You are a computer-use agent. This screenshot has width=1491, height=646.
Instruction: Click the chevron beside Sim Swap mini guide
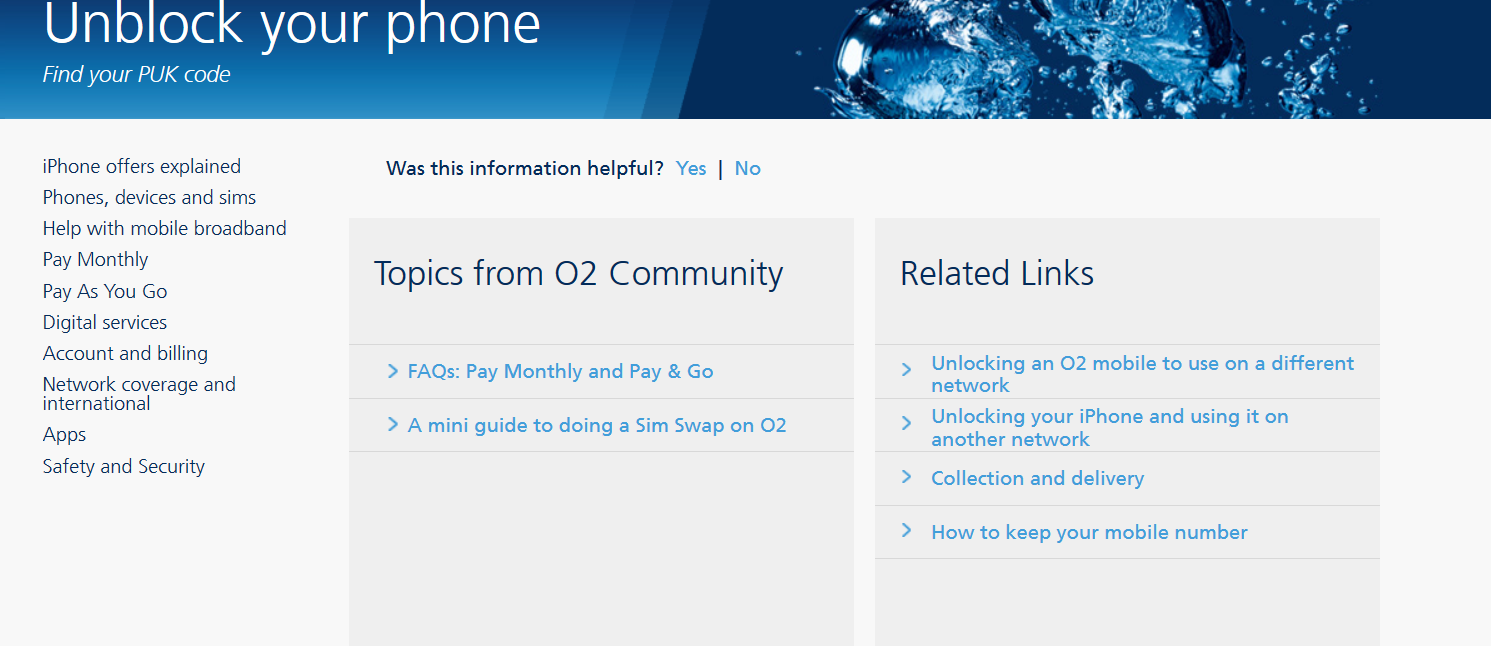tap(392, 425)
